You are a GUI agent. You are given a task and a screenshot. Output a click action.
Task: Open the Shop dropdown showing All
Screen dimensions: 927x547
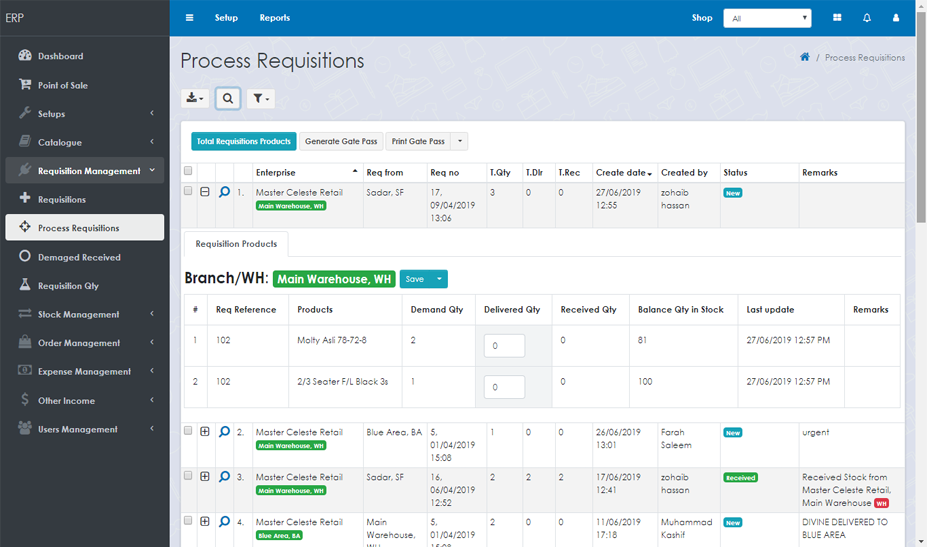(x=768, y=18)
